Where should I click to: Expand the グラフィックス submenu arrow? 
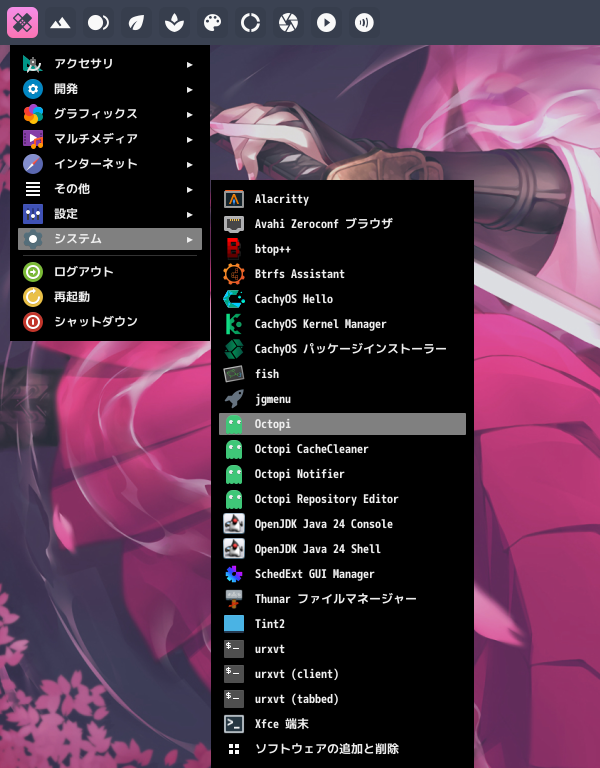click(x=190, y=114)
